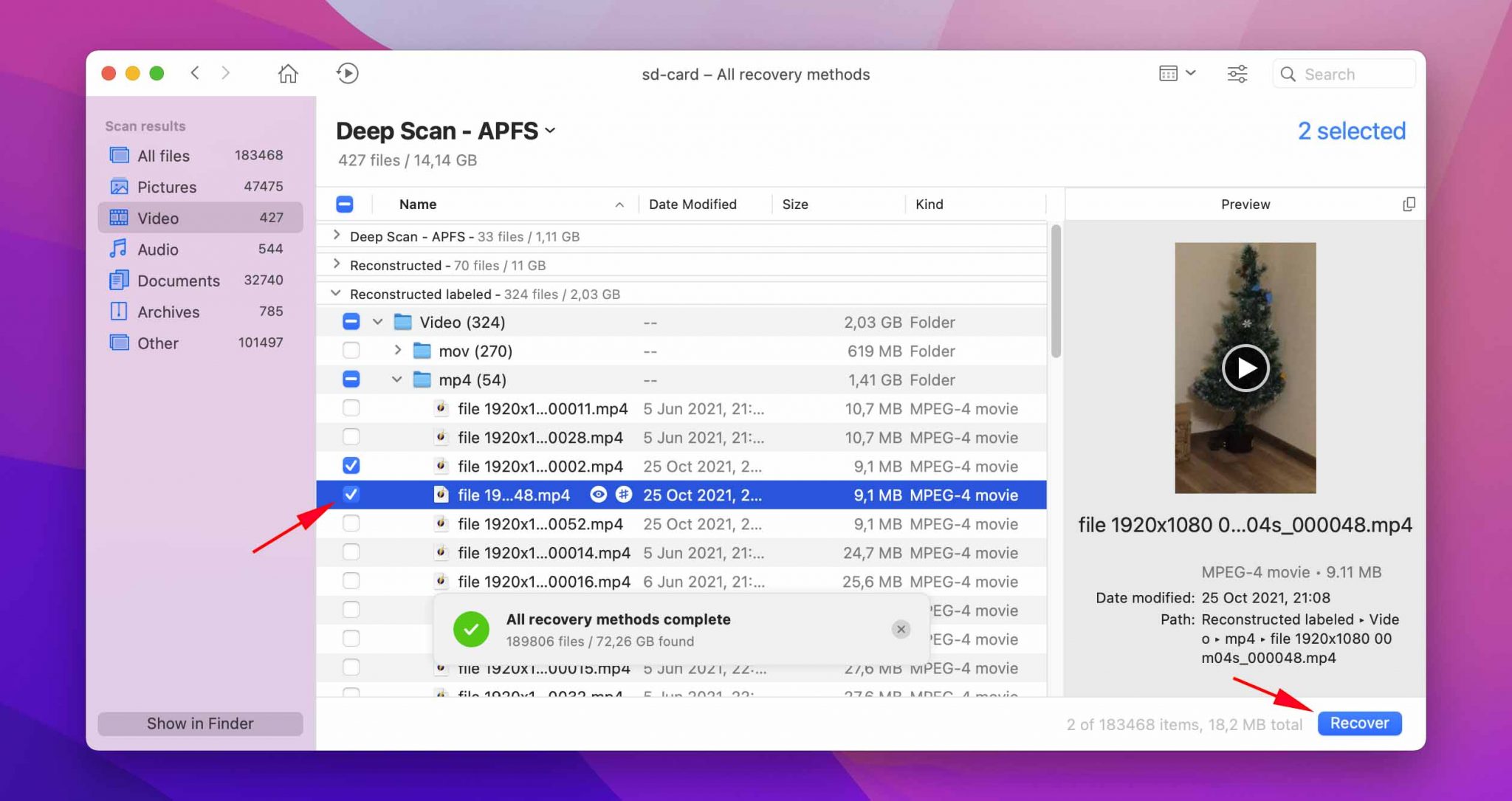Viewport: 1512px width, 801px height.
Task: Click the green checkmark in the notification
Action: pyautogui.click(x=471, y=630)
